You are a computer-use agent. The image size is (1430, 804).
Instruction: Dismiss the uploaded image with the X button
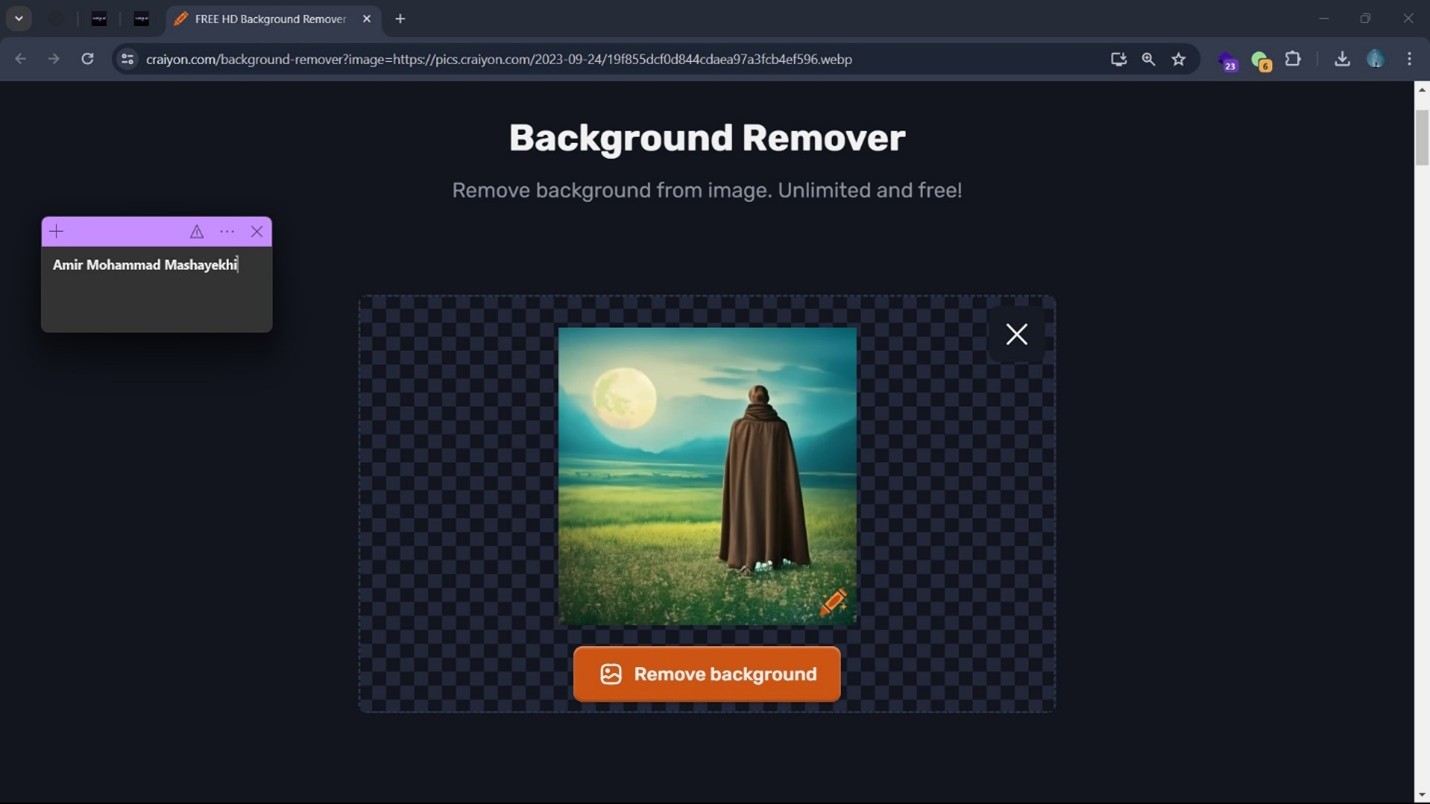click(x=1017, y=334)
